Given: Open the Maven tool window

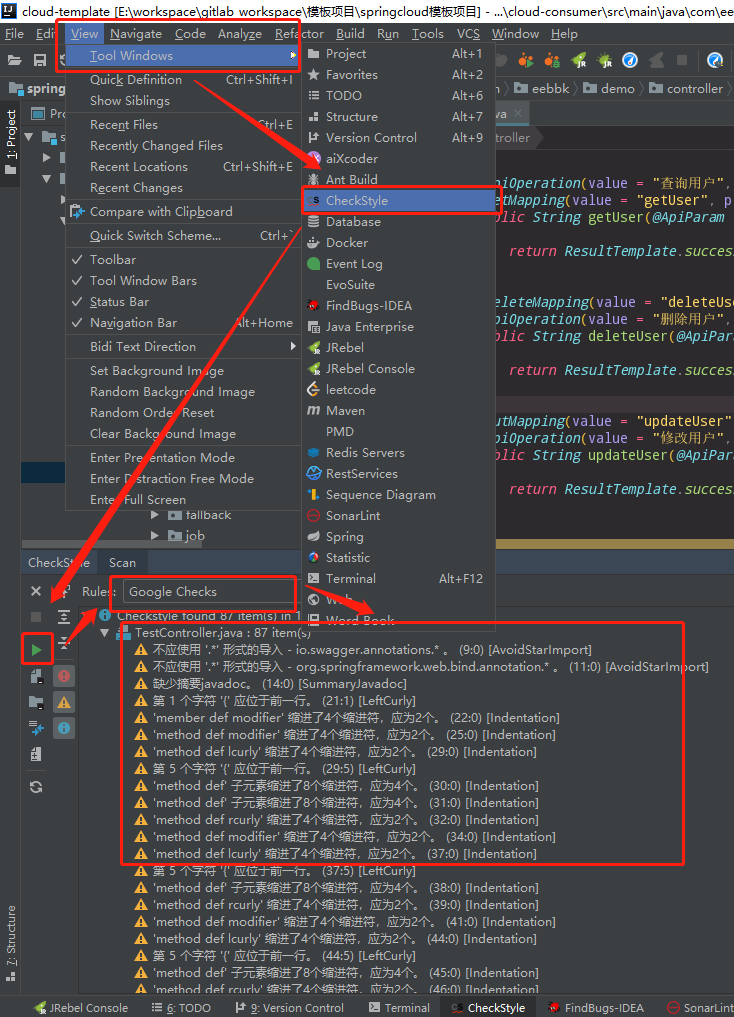Looking at the screenshot, I should [345, 411].
